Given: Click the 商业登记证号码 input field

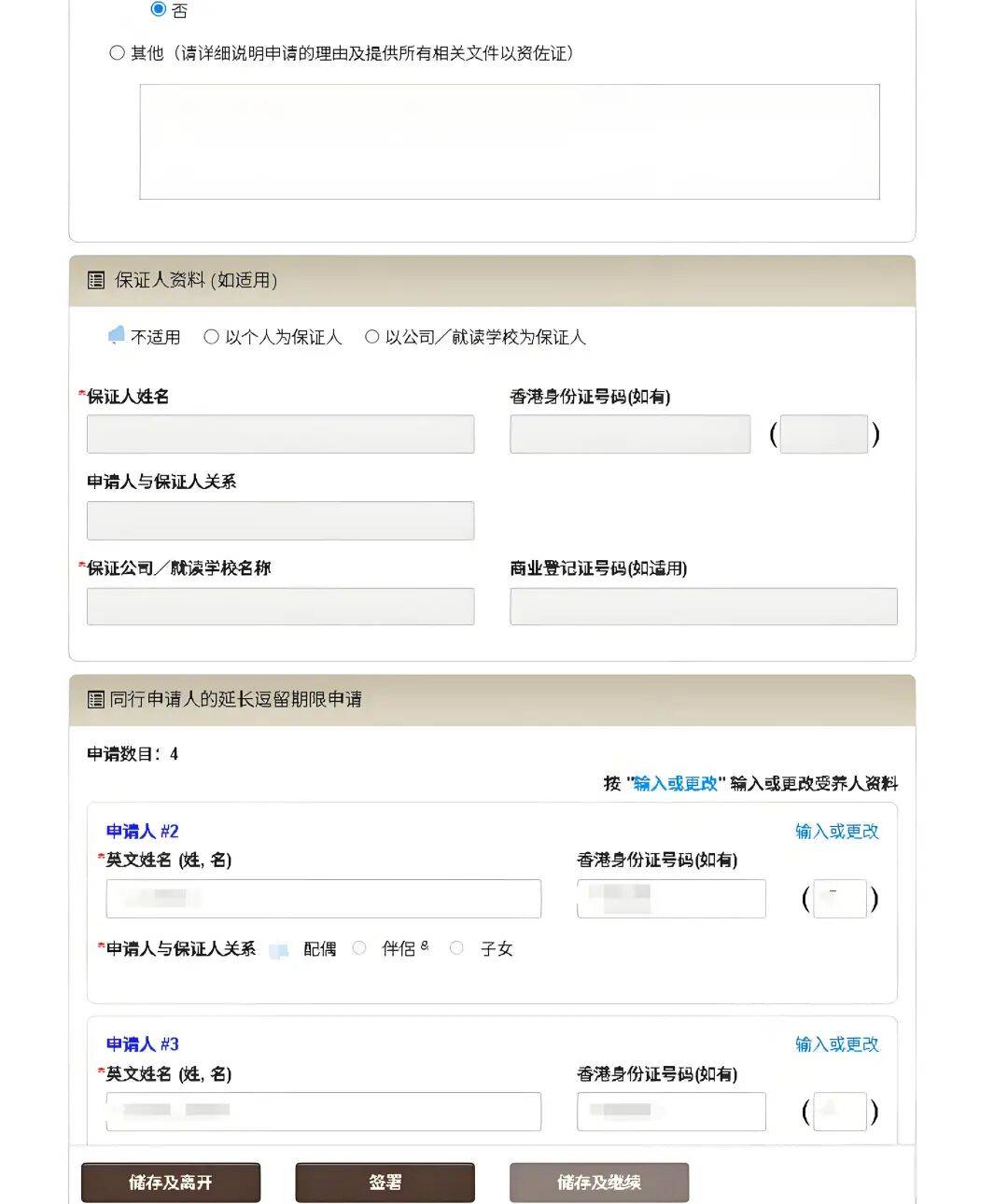Looking at the screenshot, I should click(703, 607).
